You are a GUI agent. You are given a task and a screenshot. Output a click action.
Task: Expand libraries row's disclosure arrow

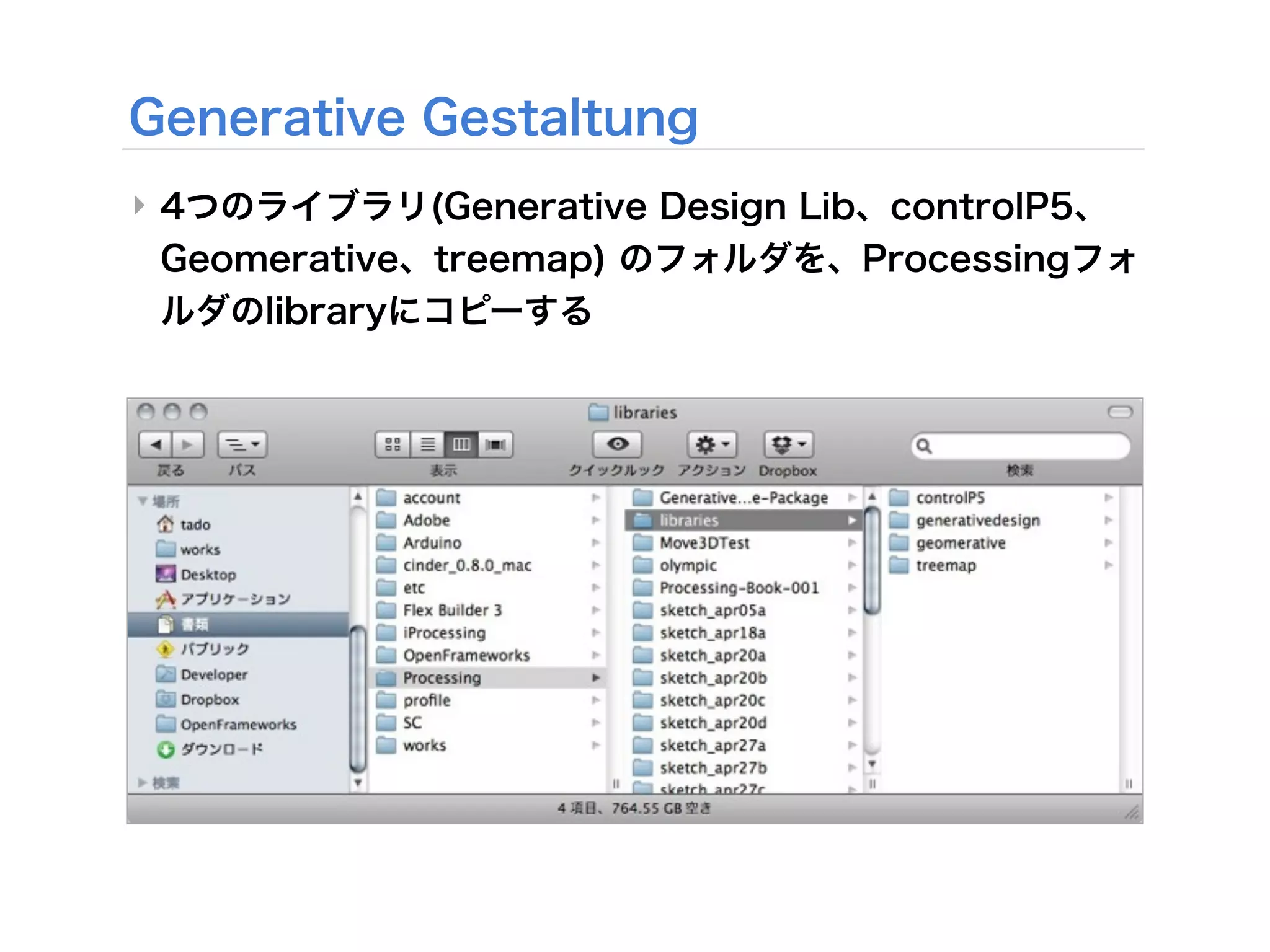852,520
